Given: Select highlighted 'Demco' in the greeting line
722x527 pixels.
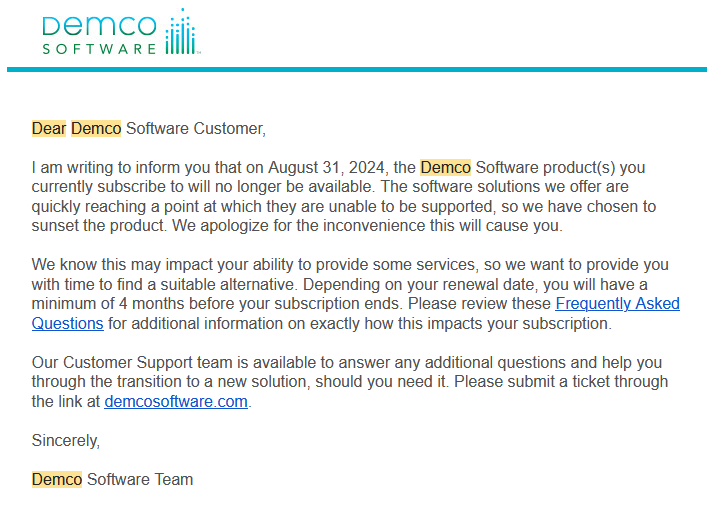Looking at the screenshot, I should pos(96,128).
